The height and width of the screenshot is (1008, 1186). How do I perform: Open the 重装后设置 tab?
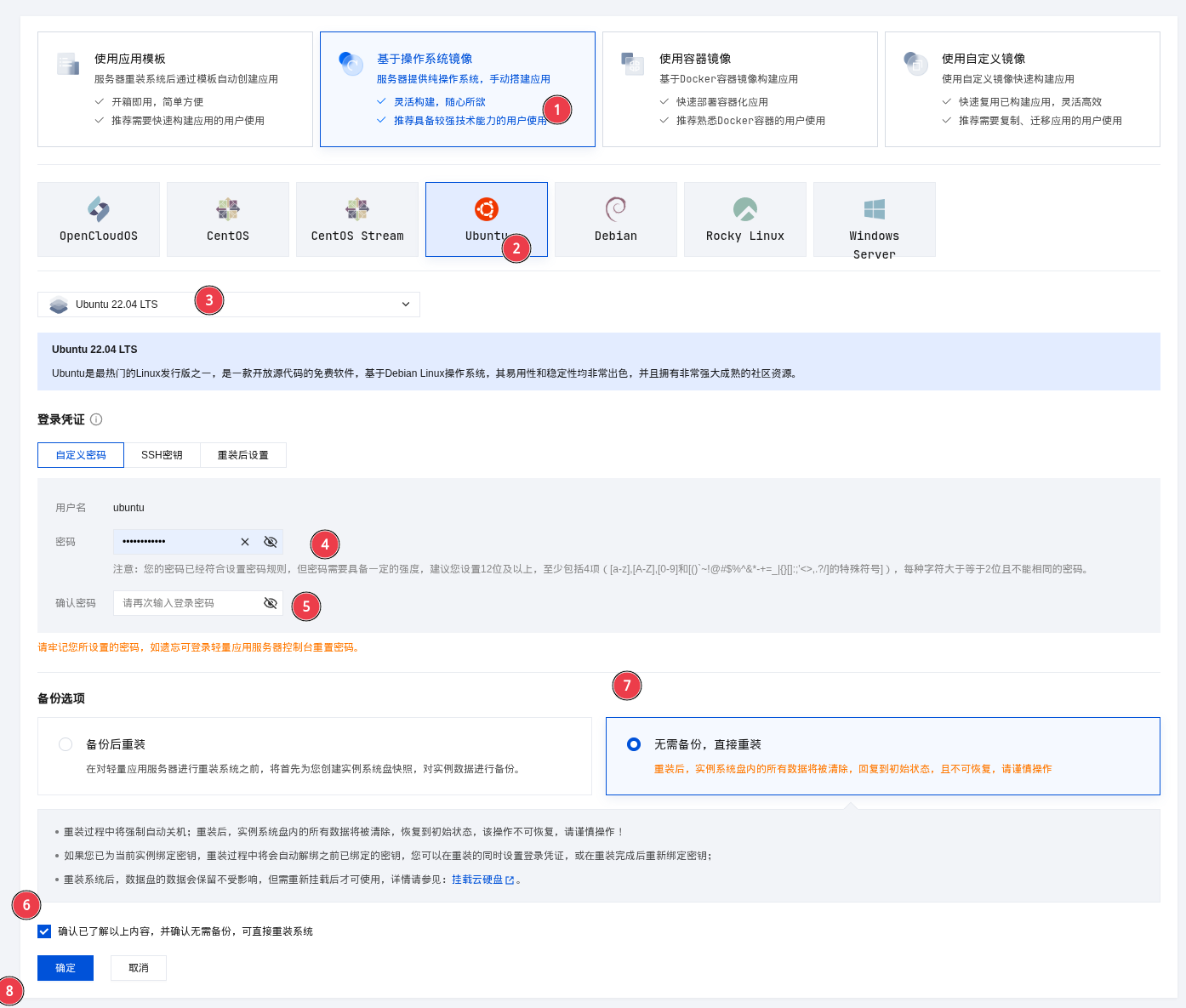point(242,455)
